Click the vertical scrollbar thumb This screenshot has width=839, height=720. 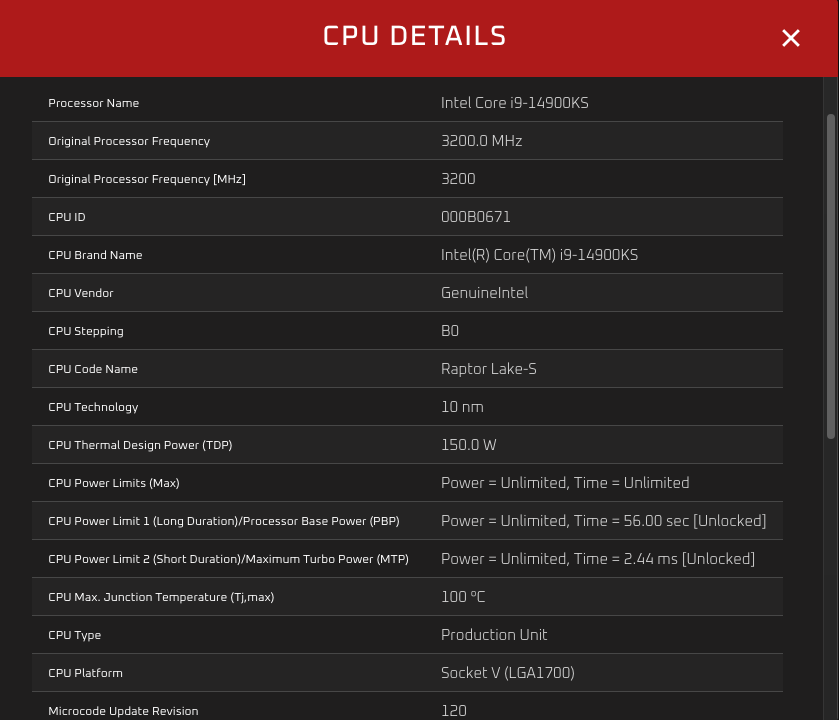[x=830, y=275]
